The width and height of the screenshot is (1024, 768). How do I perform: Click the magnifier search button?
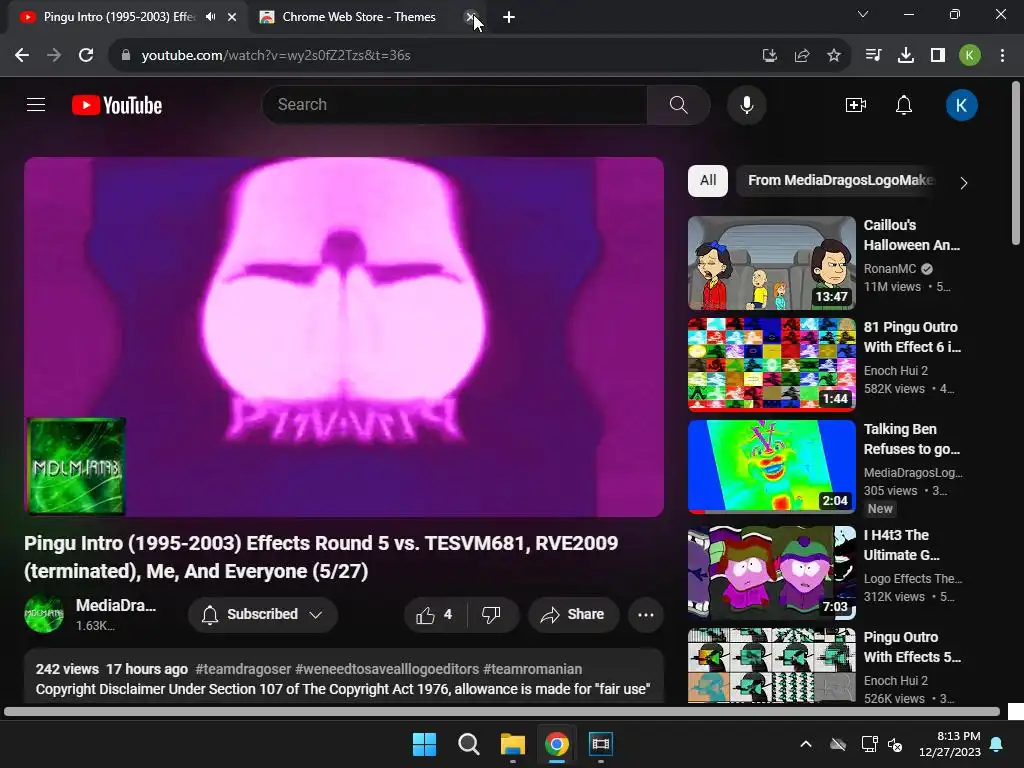679,104
